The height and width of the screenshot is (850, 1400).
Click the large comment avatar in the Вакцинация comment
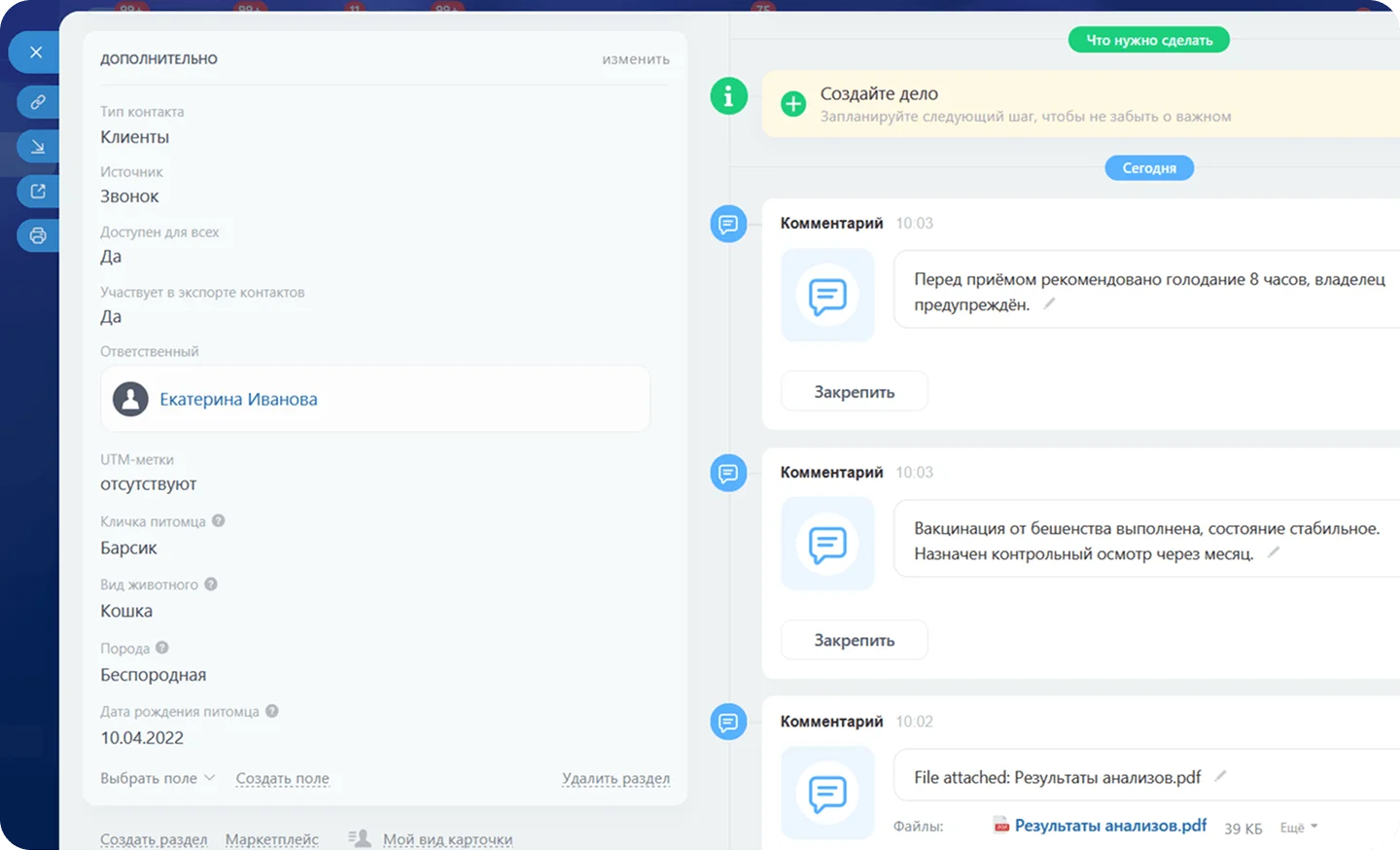[827, 544]
